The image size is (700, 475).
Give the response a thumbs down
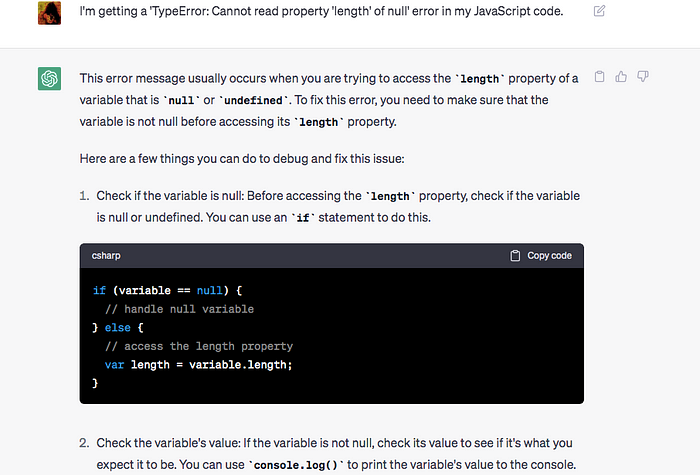[643, 77]
